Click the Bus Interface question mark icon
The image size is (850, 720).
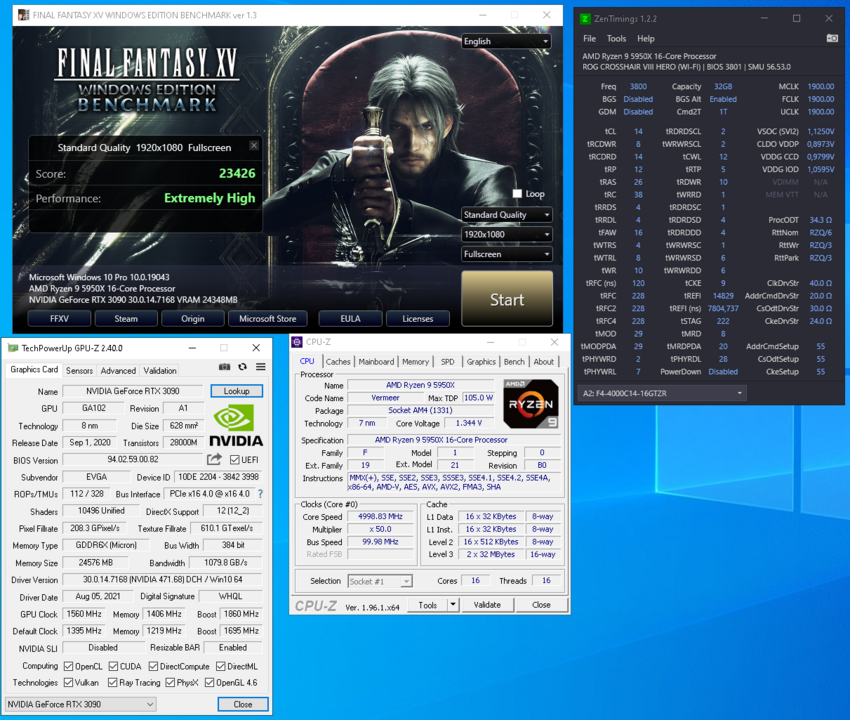pos(261,494)
